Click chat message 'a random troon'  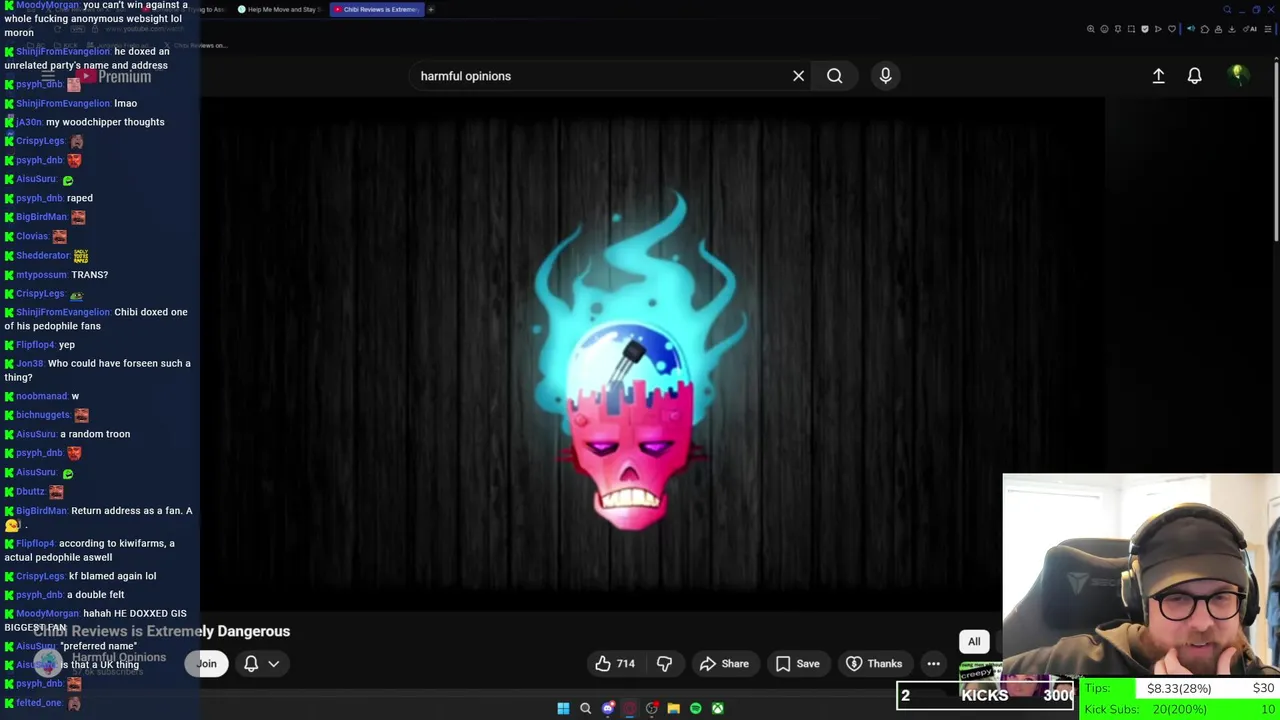95,434
